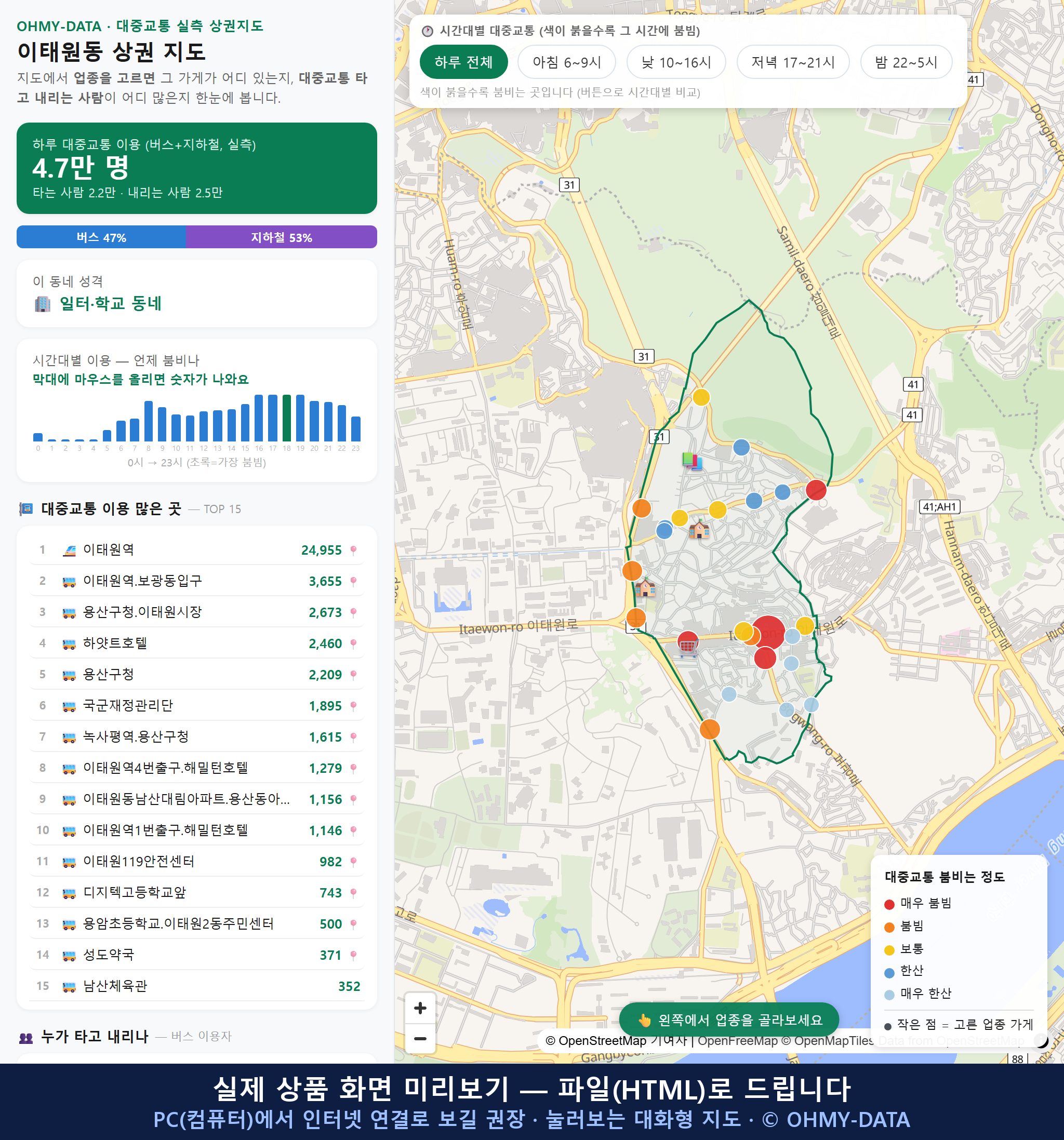Select the 이태원역.보광동입구 list row
Screen dimensions: 1064x1140
197,581
